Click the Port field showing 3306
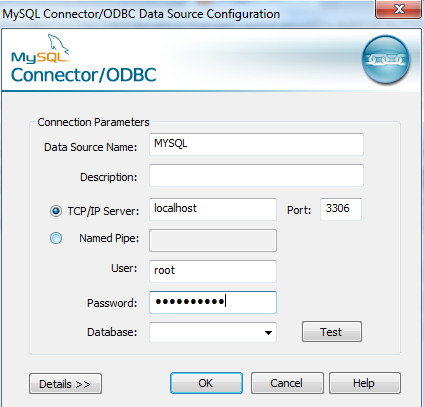 341,209
